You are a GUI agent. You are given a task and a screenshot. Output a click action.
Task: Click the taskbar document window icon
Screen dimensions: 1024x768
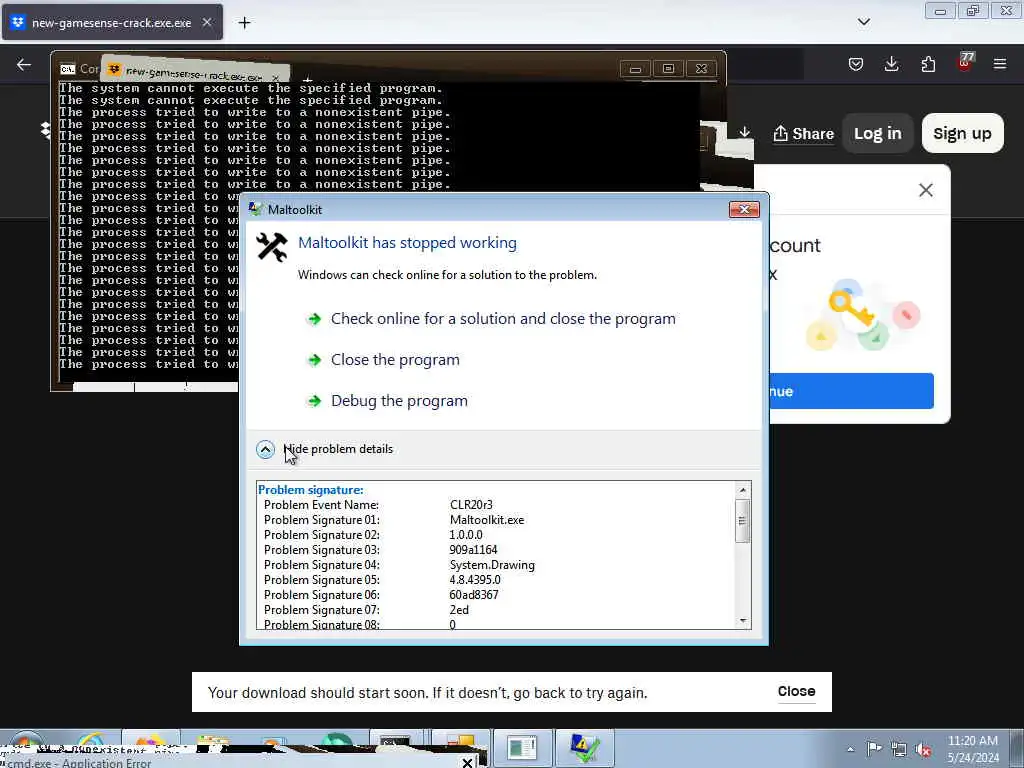click(x=522, y=748)
